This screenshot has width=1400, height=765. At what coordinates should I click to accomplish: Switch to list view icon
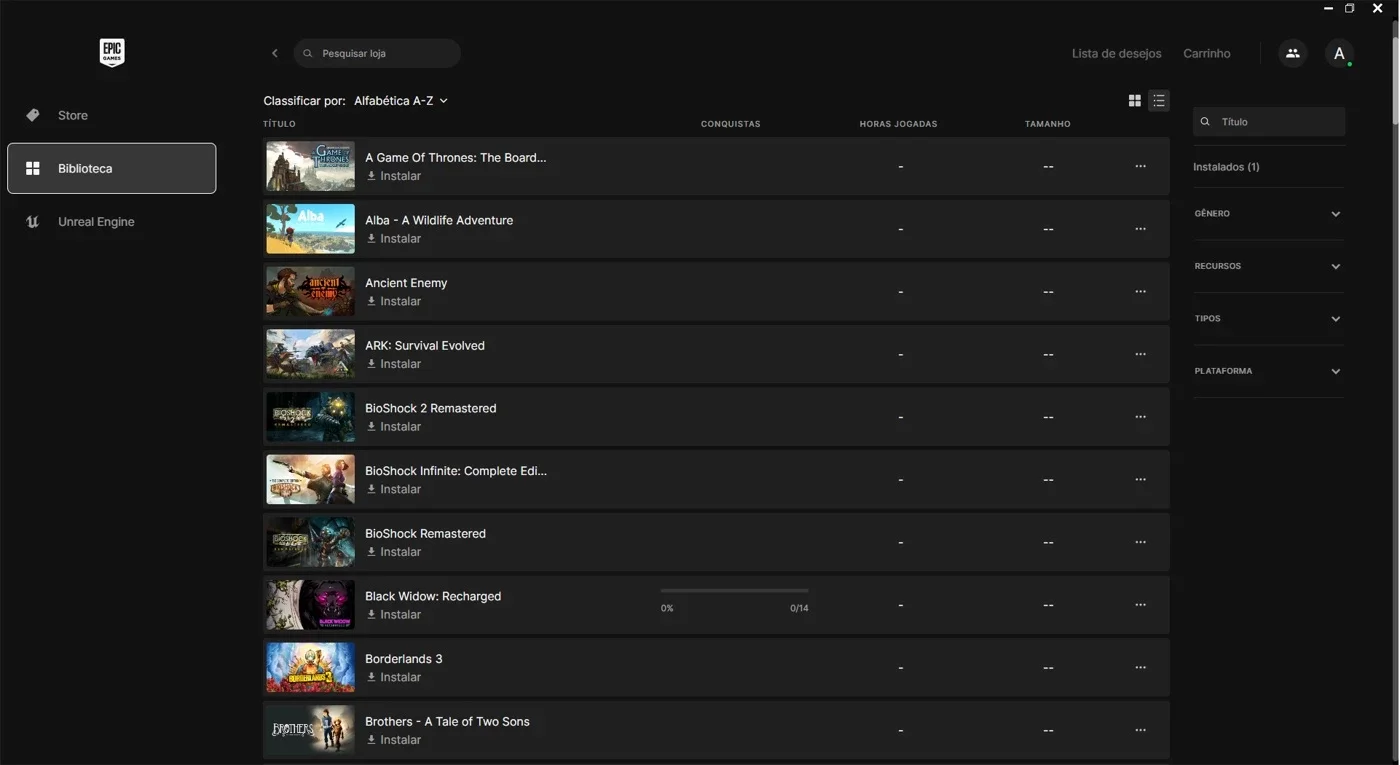[x=1159, y=101]
